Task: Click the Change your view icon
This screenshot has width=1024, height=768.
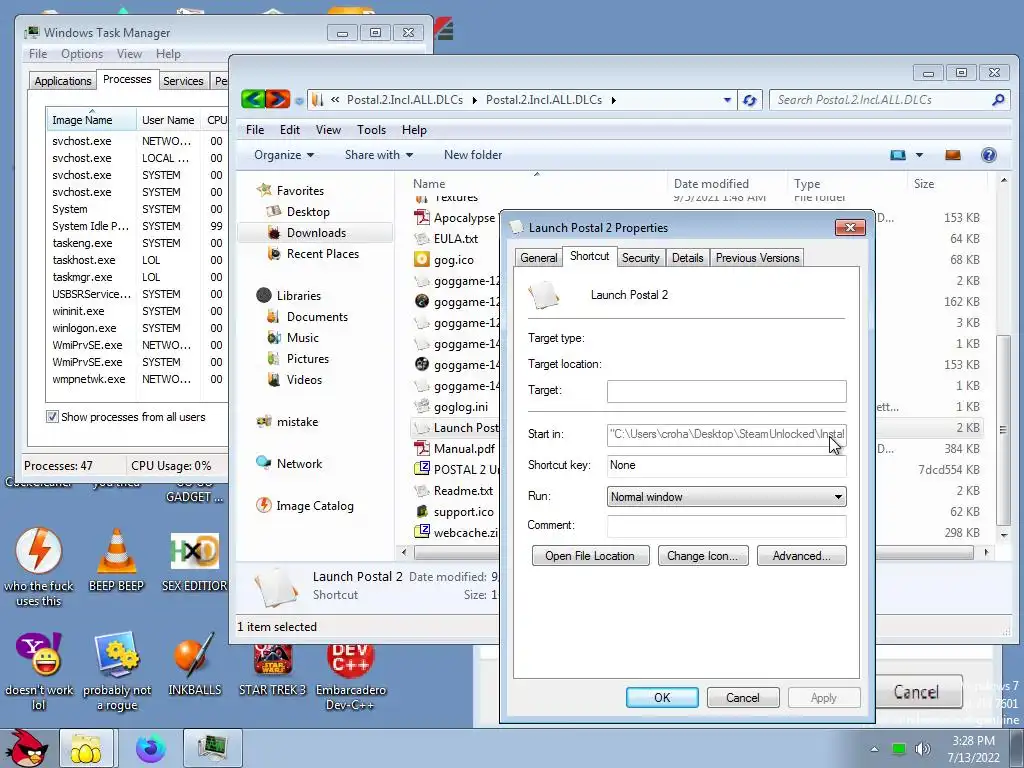Action: (x=898, y=155)
